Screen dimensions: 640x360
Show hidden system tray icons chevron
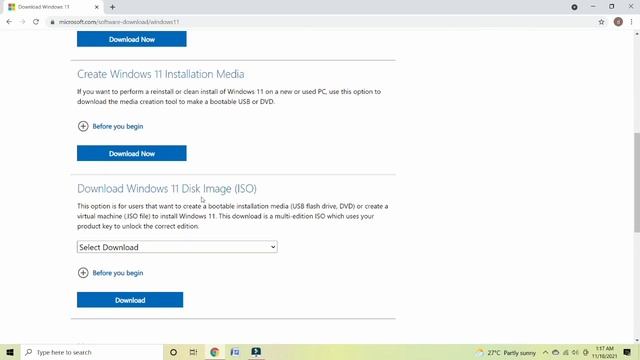[x=545, y=352]
